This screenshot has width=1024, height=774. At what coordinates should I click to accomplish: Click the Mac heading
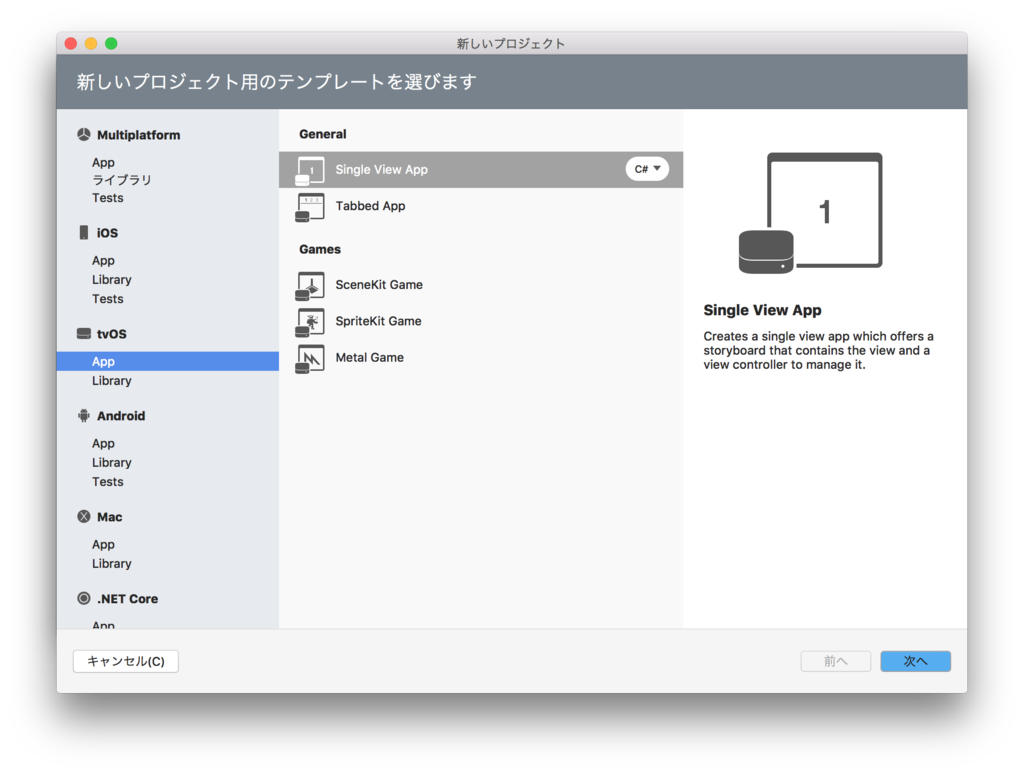(109, 517)
